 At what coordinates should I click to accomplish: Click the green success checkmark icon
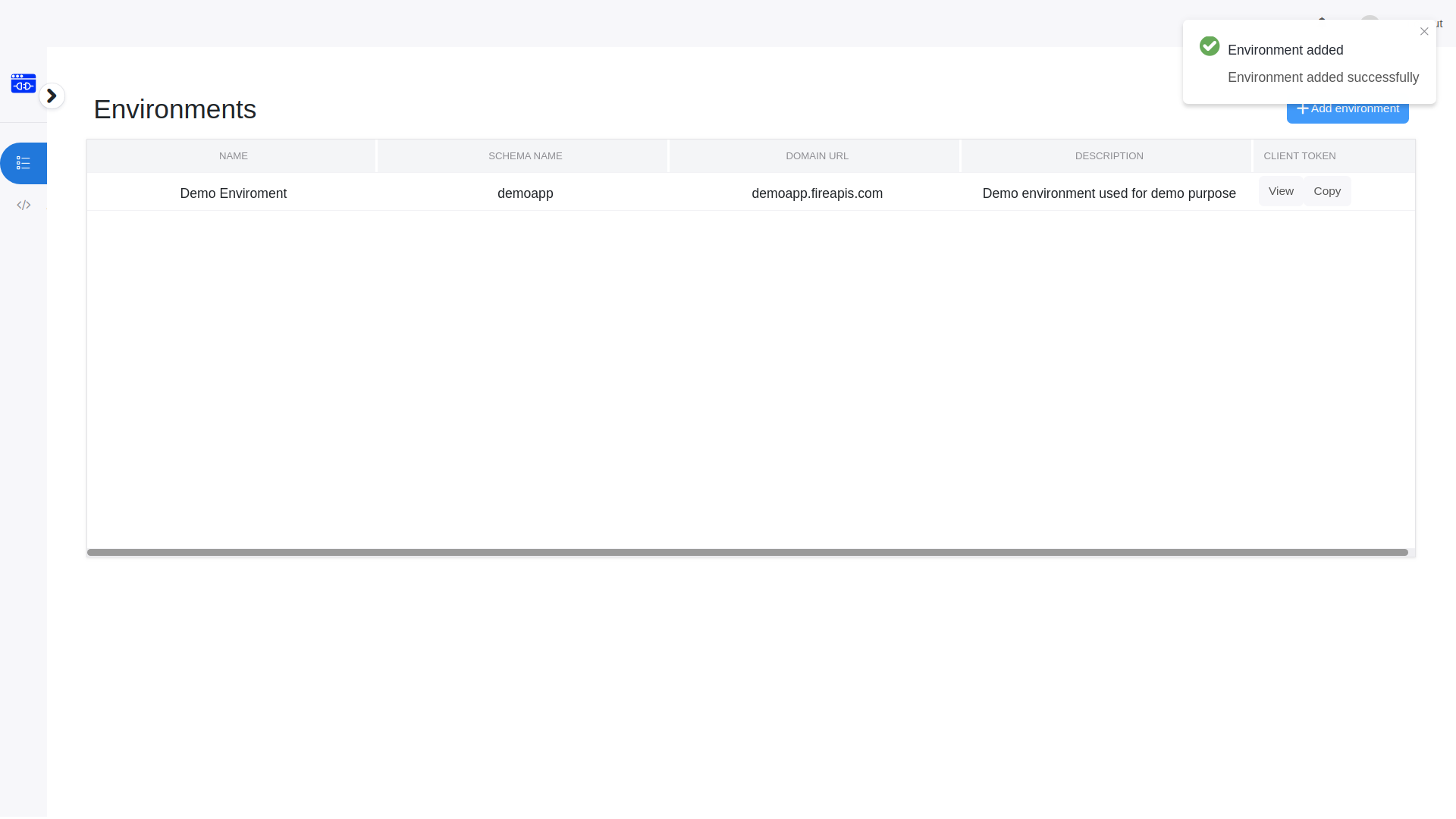tap(1210, 46)
